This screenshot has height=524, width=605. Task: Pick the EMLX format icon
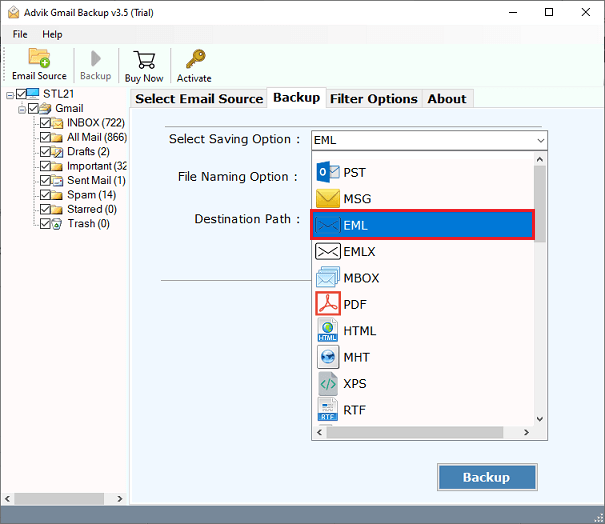pyautogui.click(x=328, y=251)
